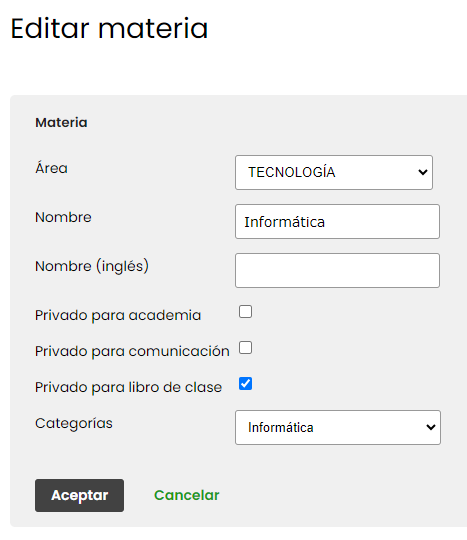Image resolution: width=467 pixels, height=540 pixels.
Task: Check the Privado para comunicación box
Action: 246,348
